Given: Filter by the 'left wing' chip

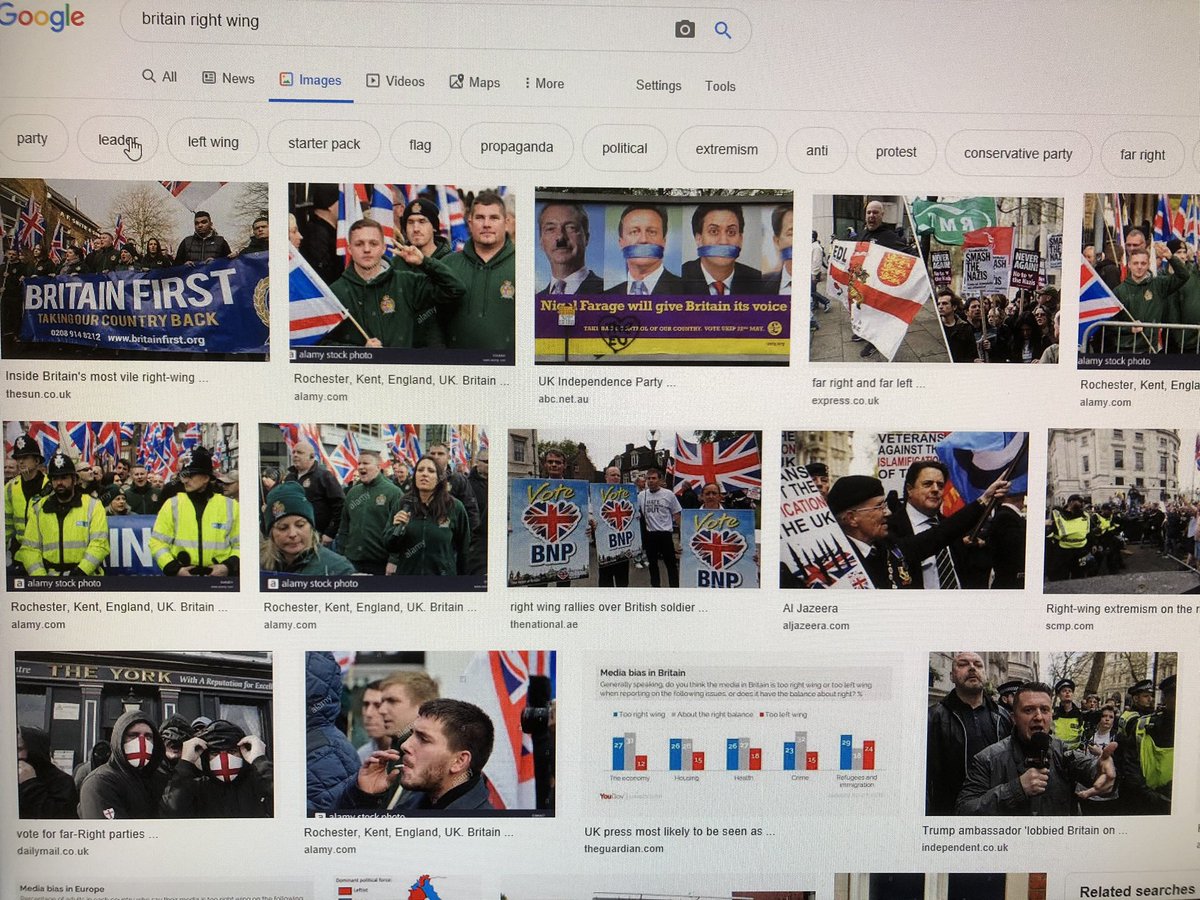Looking at the screenshot, I should [x=213, y=142].
